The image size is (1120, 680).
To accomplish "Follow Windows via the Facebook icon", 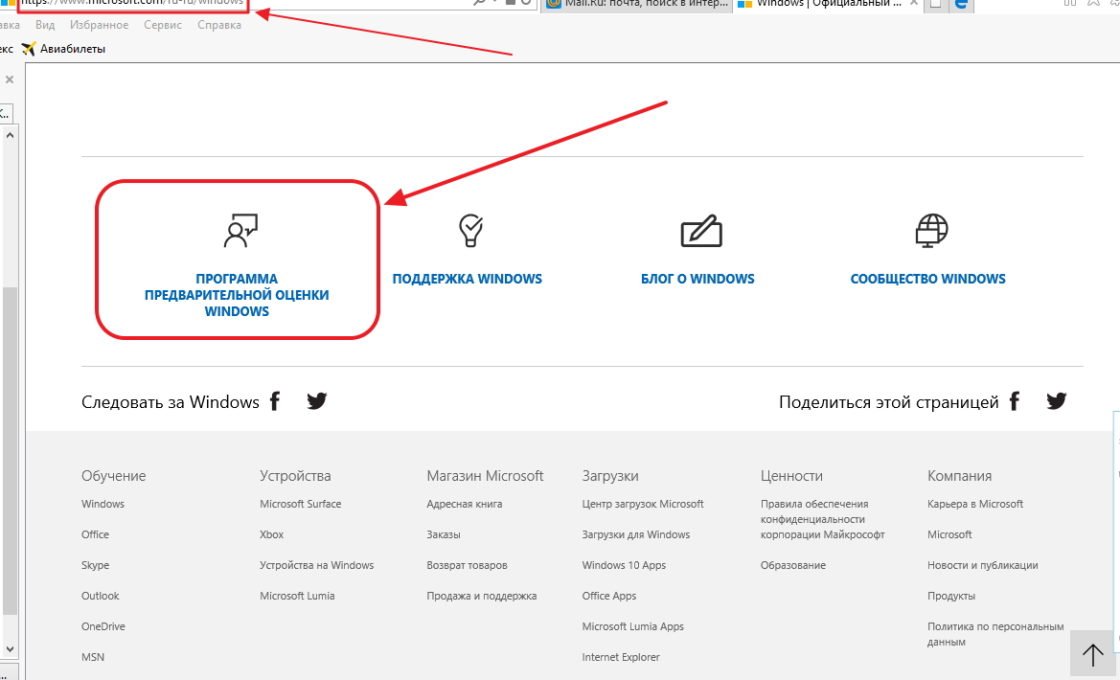I will tap(275, 402).
